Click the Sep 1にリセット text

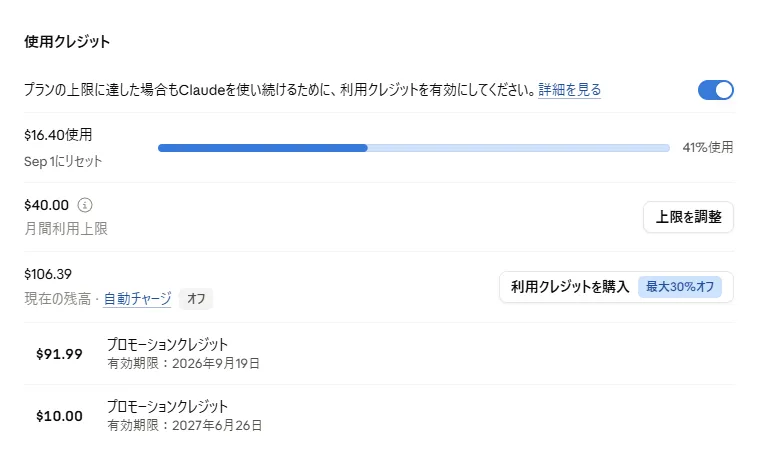pos(63,161)
